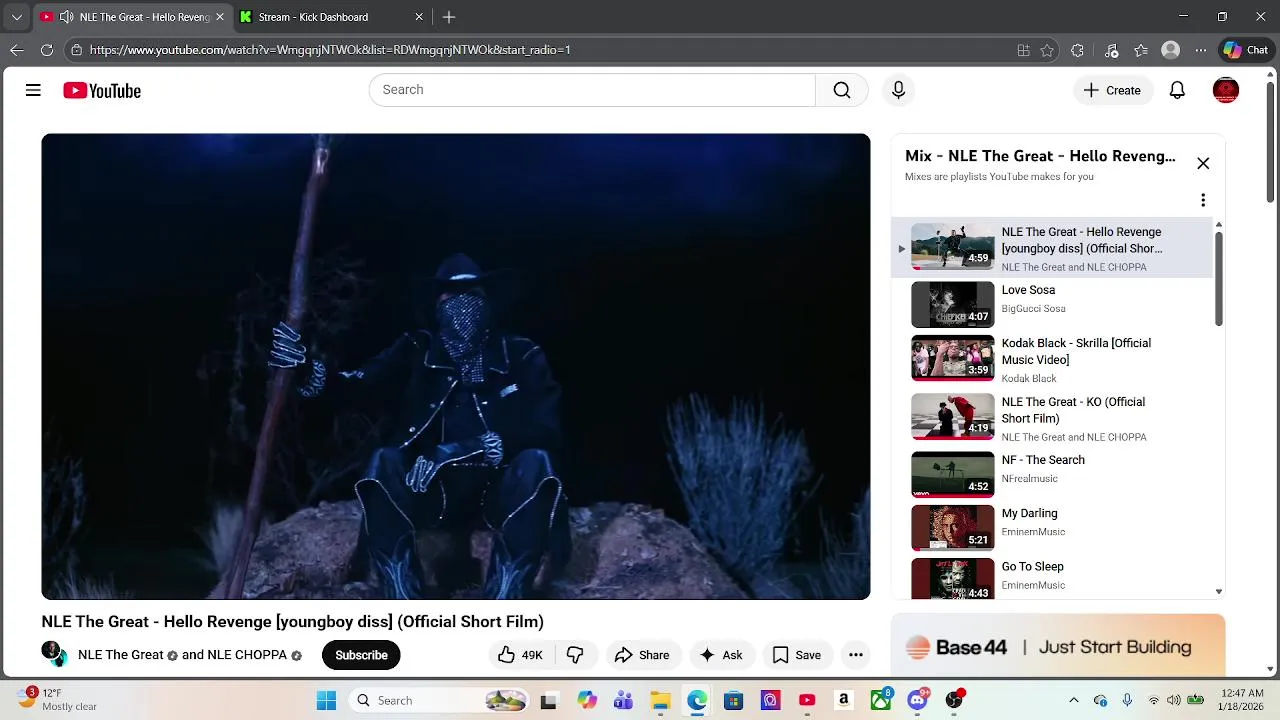Open the Mix playlist three-dot options menu
Screen dimensions: 1280x720
click(1203, 200)
